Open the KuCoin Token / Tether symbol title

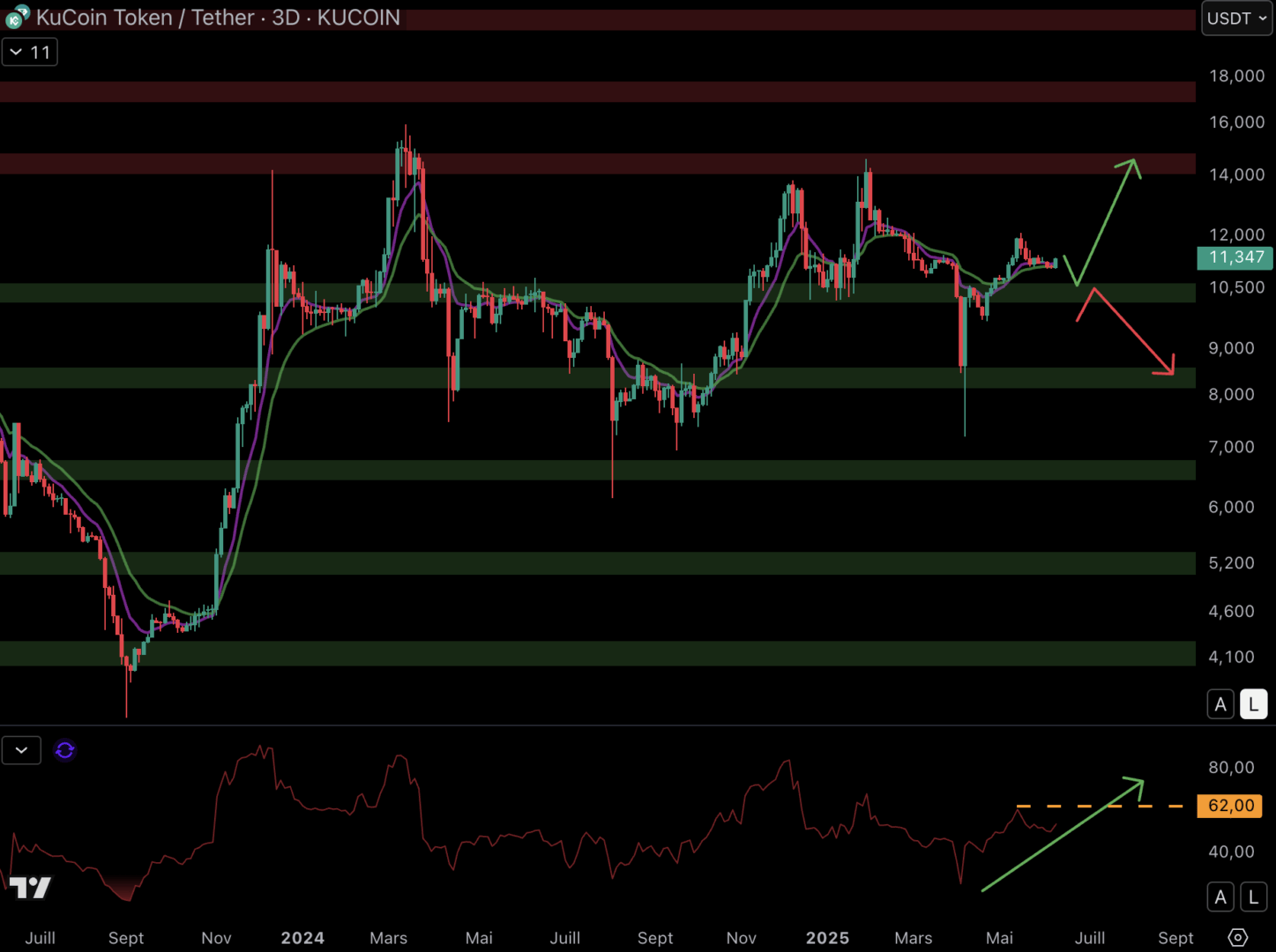(x=218, y=18)
